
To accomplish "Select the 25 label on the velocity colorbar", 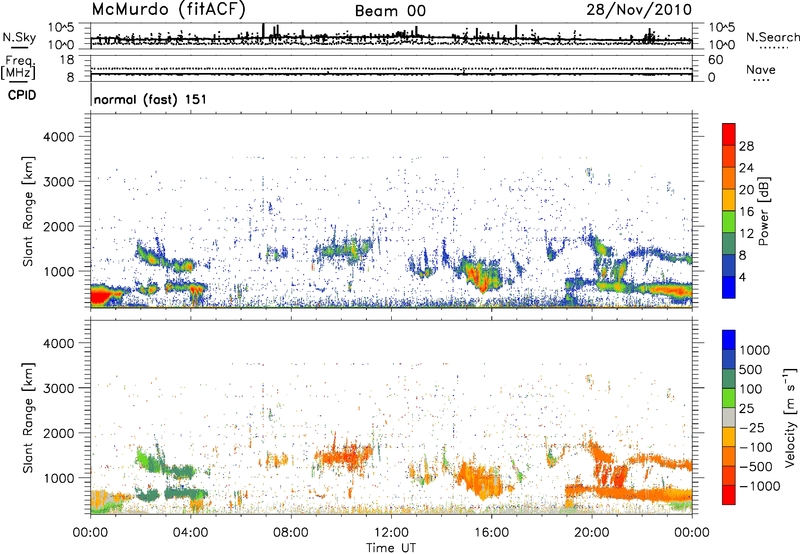I will pos(747,409).
